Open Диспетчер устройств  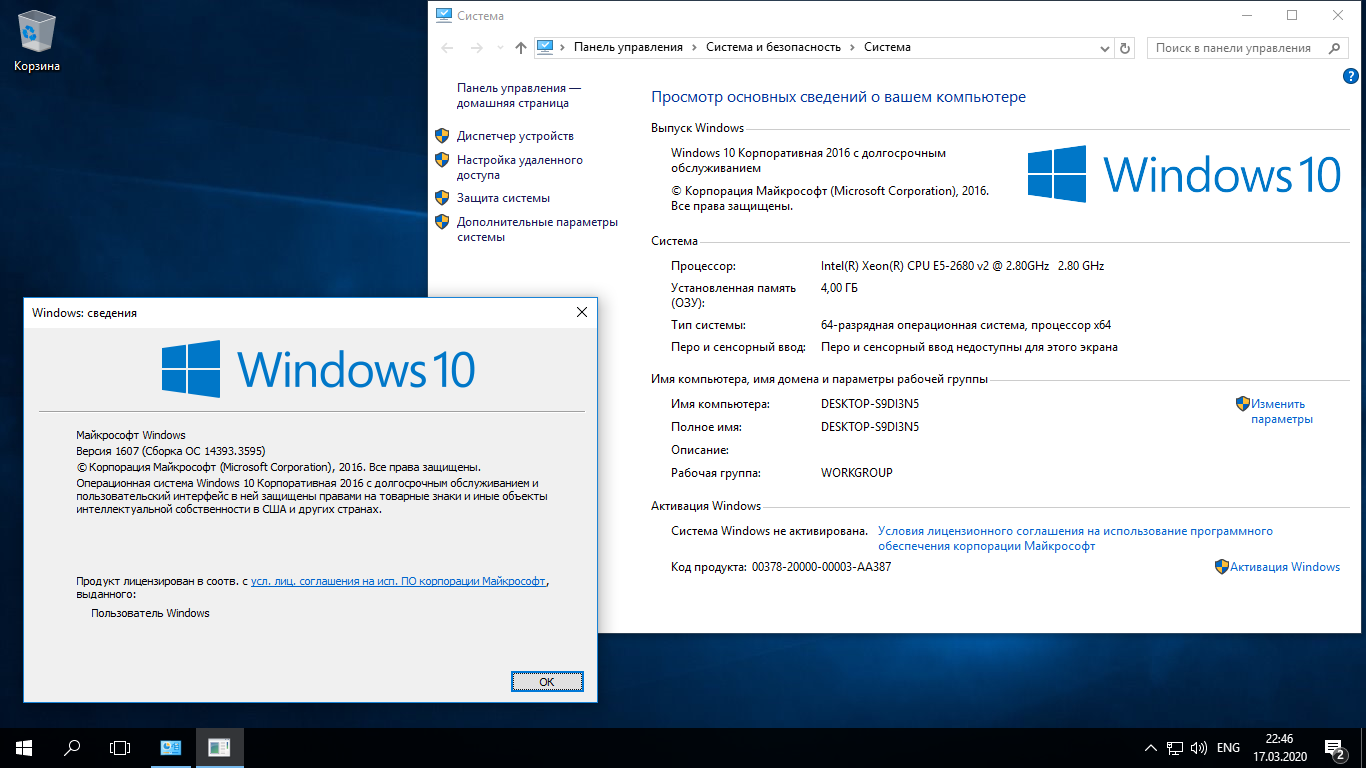[515, 136]
